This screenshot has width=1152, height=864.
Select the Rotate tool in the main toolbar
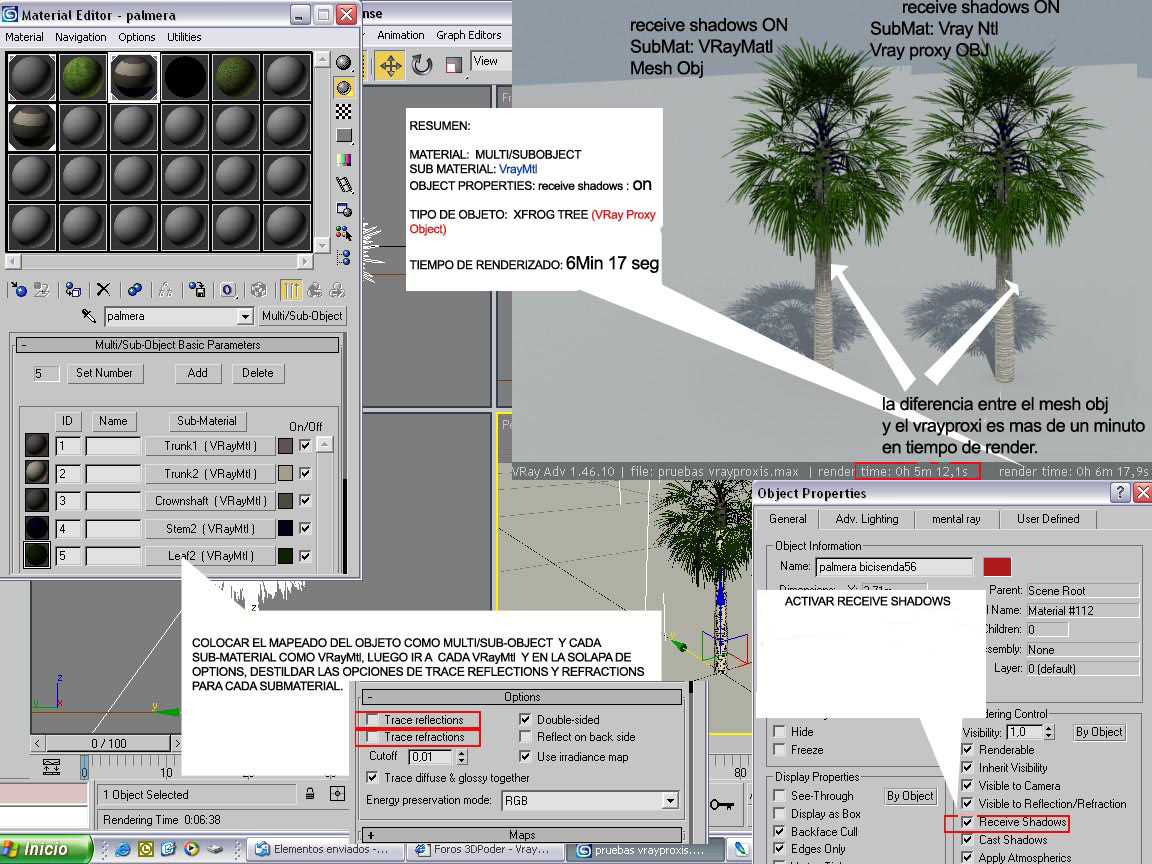point(421,65)
